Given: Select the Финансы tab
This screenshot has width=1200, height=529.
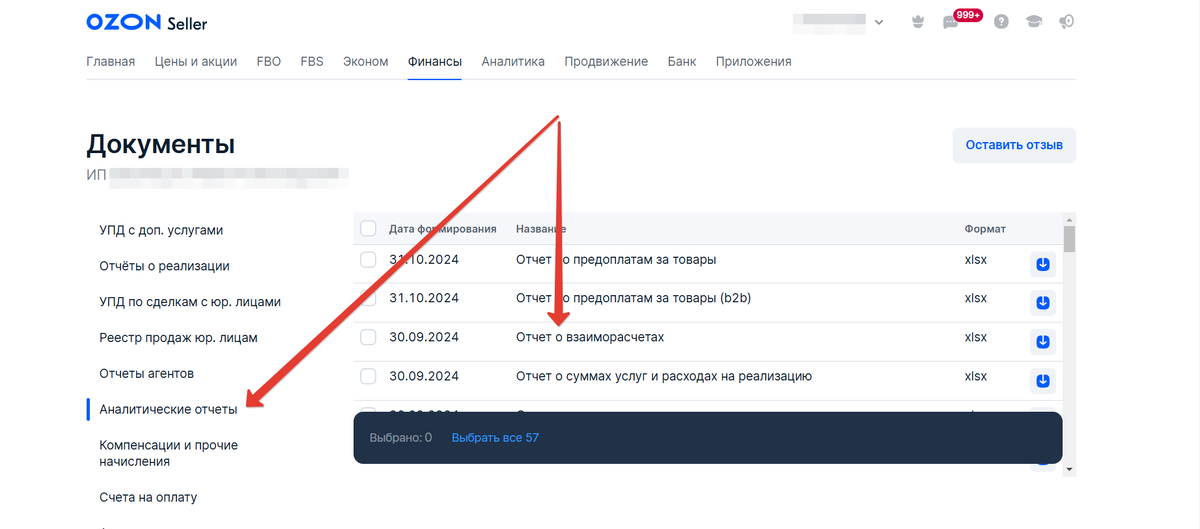Looking at the screenshot, I should click(x=435, y=61).
